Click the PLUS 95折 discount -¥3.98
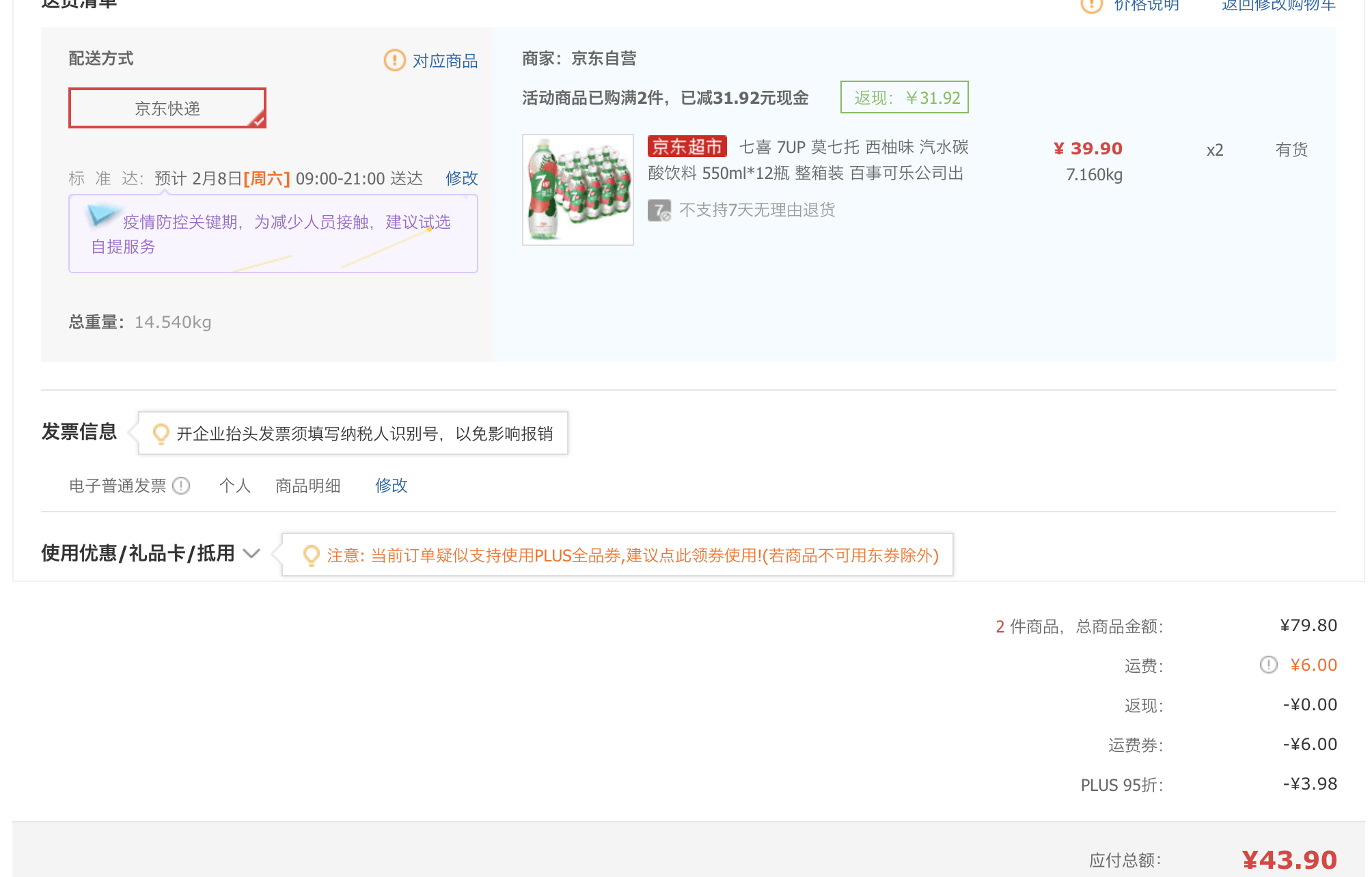This screenshot has width=1372, height=877. (1310, 784)
